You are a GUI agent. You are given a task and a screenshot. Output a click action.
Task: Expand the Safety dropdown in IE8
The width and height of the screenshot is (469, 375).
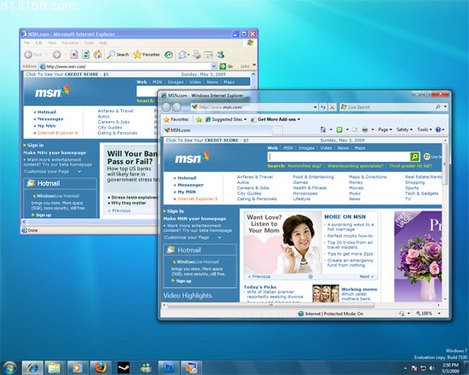tap(404, 129)
